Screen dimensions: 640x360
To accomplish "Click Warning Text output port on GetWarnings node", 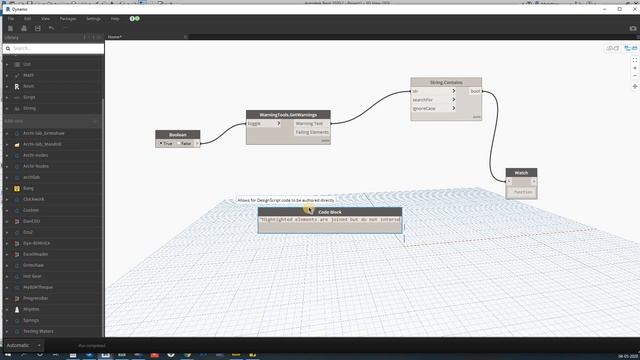I will pyautogui.click(x=312, y=124).
